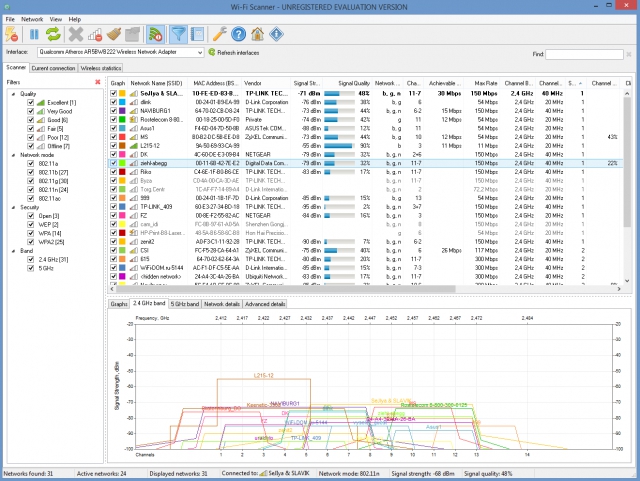
Task: Switch to Wireless statistics tab
Action: tap(100, 68)
